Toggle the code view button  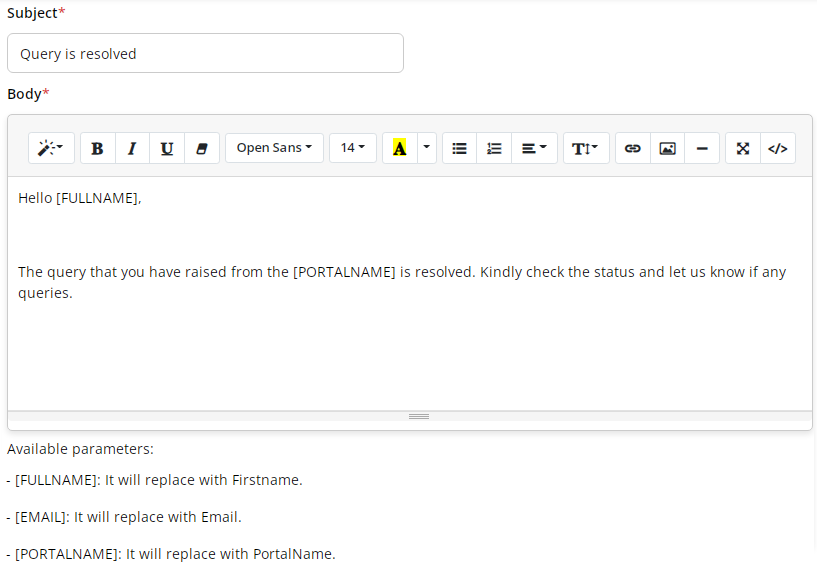pos(778,148)
